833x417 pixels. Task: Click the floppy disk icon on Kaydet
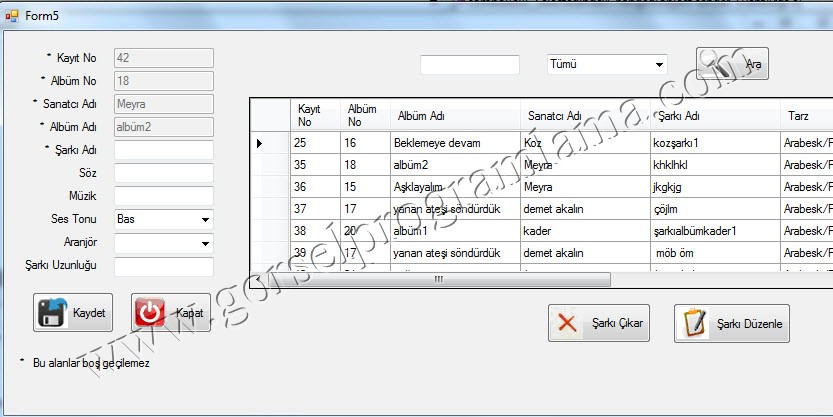(x=54, y=313)
